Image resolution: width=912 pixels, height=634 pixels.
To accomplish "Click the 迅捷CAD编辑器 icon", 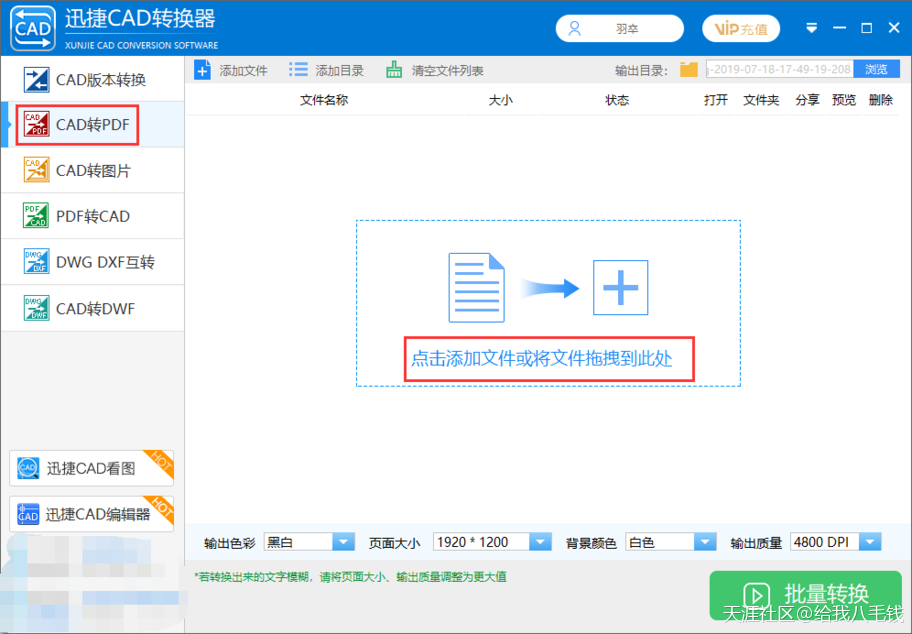I will [x=28, y=514].
